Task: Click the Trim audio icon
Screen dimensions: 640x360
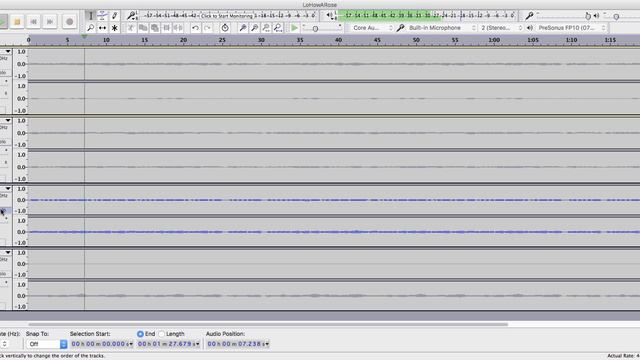Action: point(167,28)
